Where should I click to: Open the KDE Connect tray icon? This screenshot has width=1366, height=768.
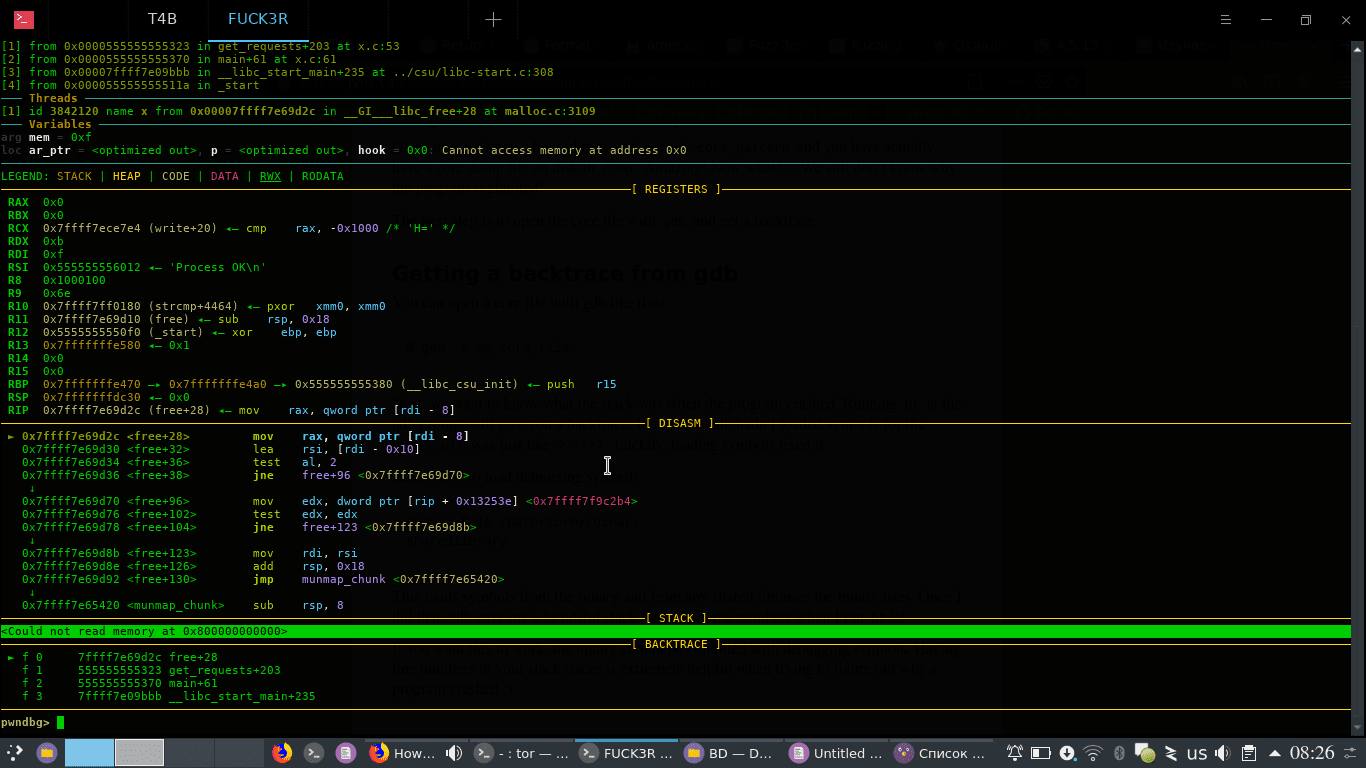tap(1171, 753)
